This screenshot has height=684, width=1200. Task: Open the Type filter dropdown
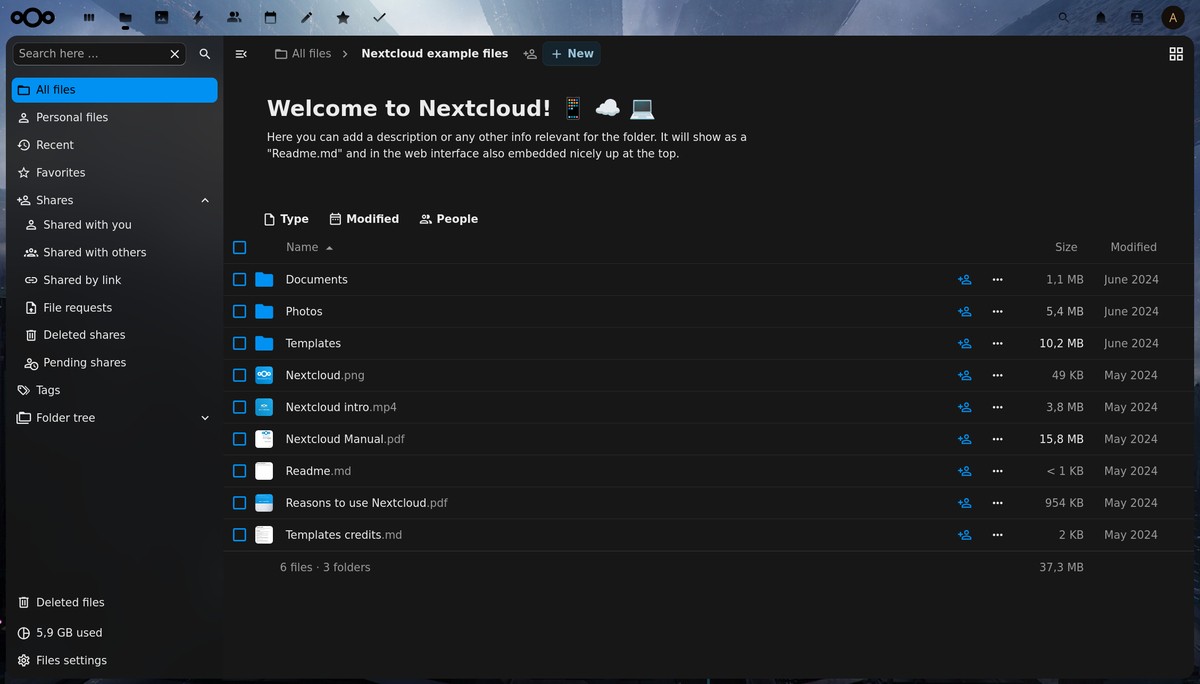286,218
